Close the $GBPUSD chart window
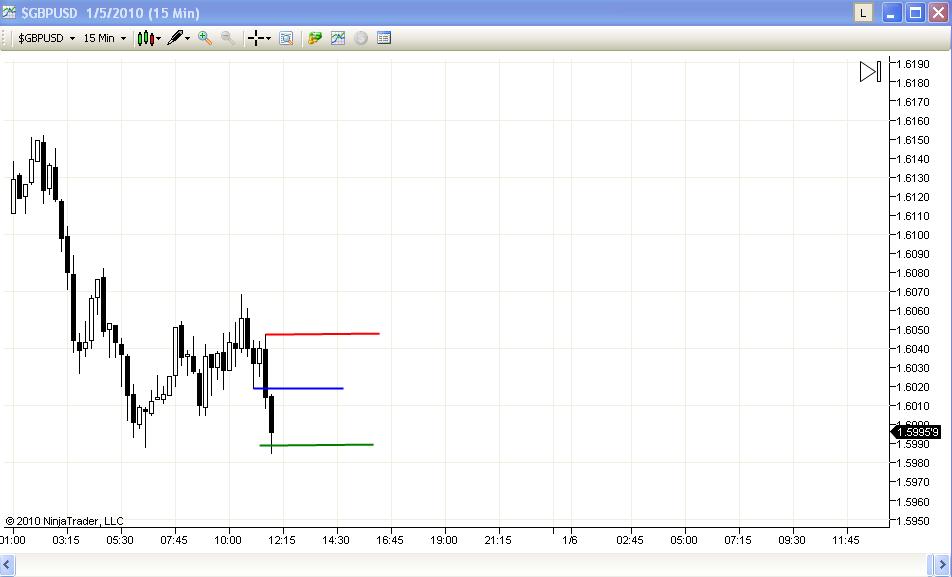The width and height of the screenshot is (952, 577). tap(938, 13)
